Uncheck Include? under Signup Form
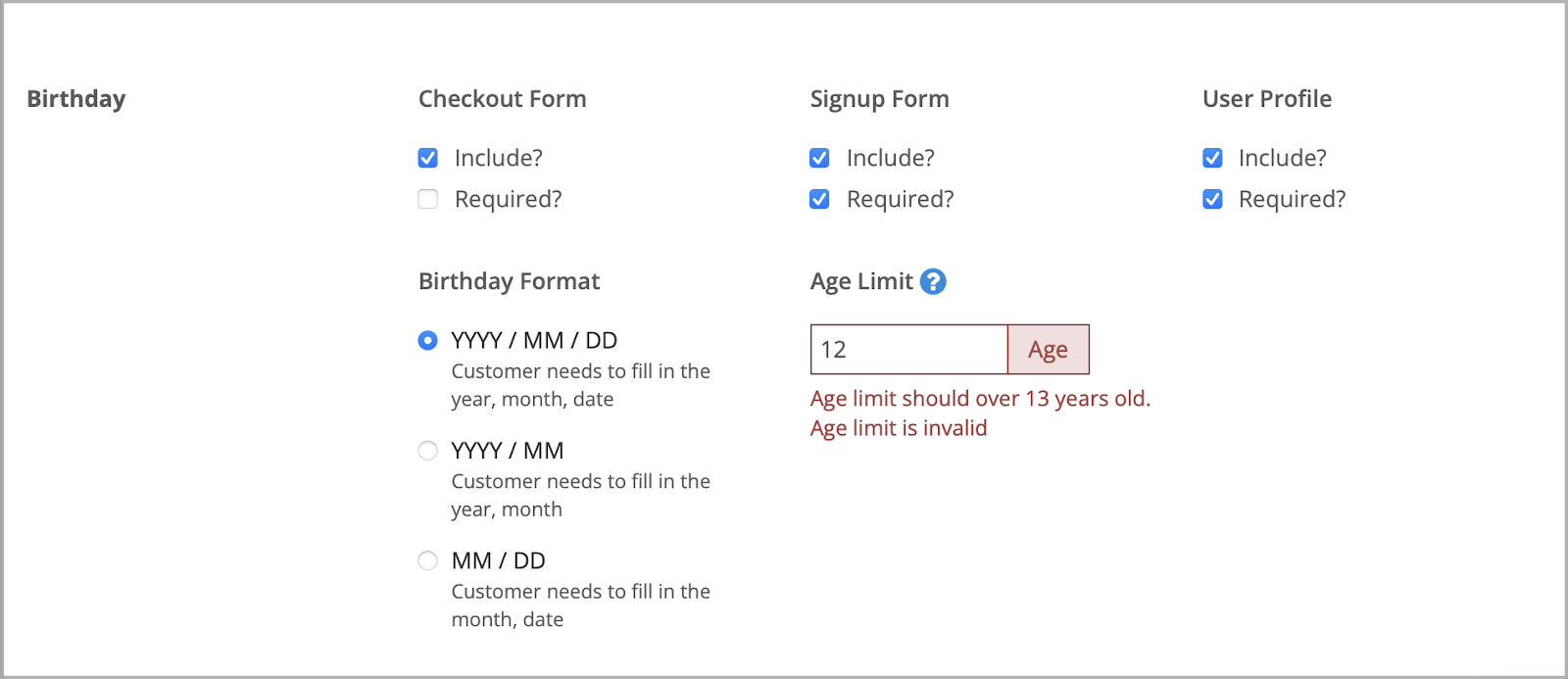Image resolution: width=1568 pixels, height=679 pixels. [x=820, y=158]
